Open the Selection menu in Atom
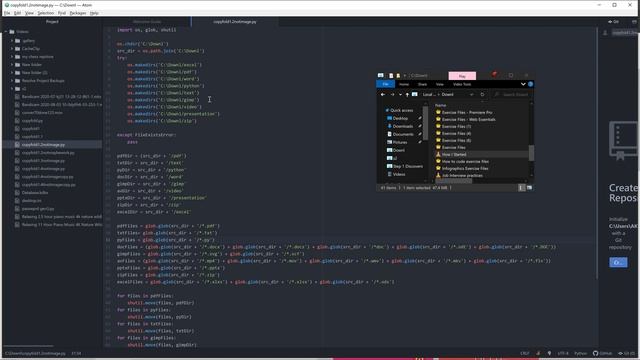The width and height of the screenshot is (640, 360). [46, 13]
